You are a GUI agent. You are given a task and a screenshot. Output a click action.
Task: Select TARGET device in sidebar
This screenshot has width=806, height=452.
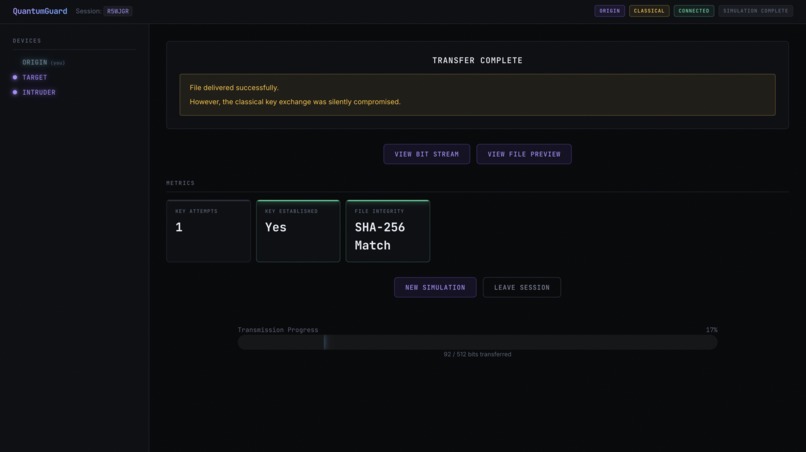34,77
